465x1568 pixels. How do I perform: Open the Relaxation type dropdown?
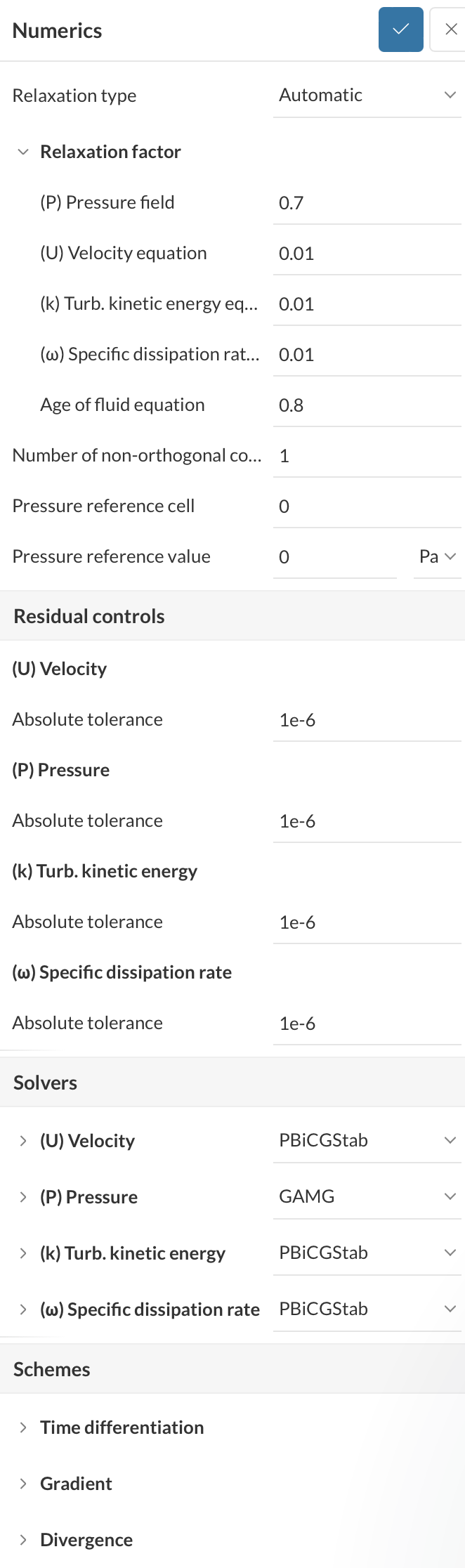[x=367, y=96]
